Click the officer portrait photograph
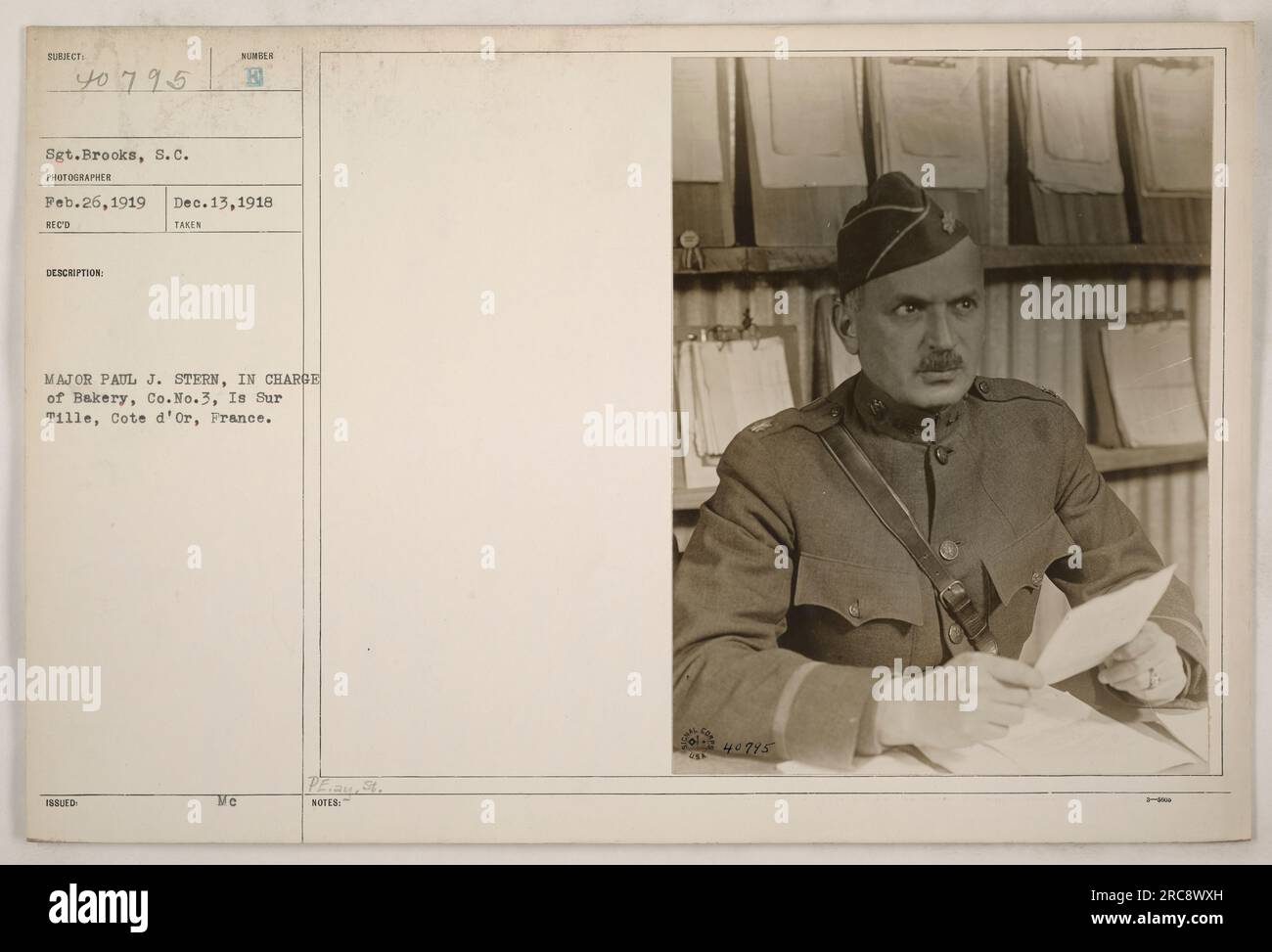 coord(943,416)
